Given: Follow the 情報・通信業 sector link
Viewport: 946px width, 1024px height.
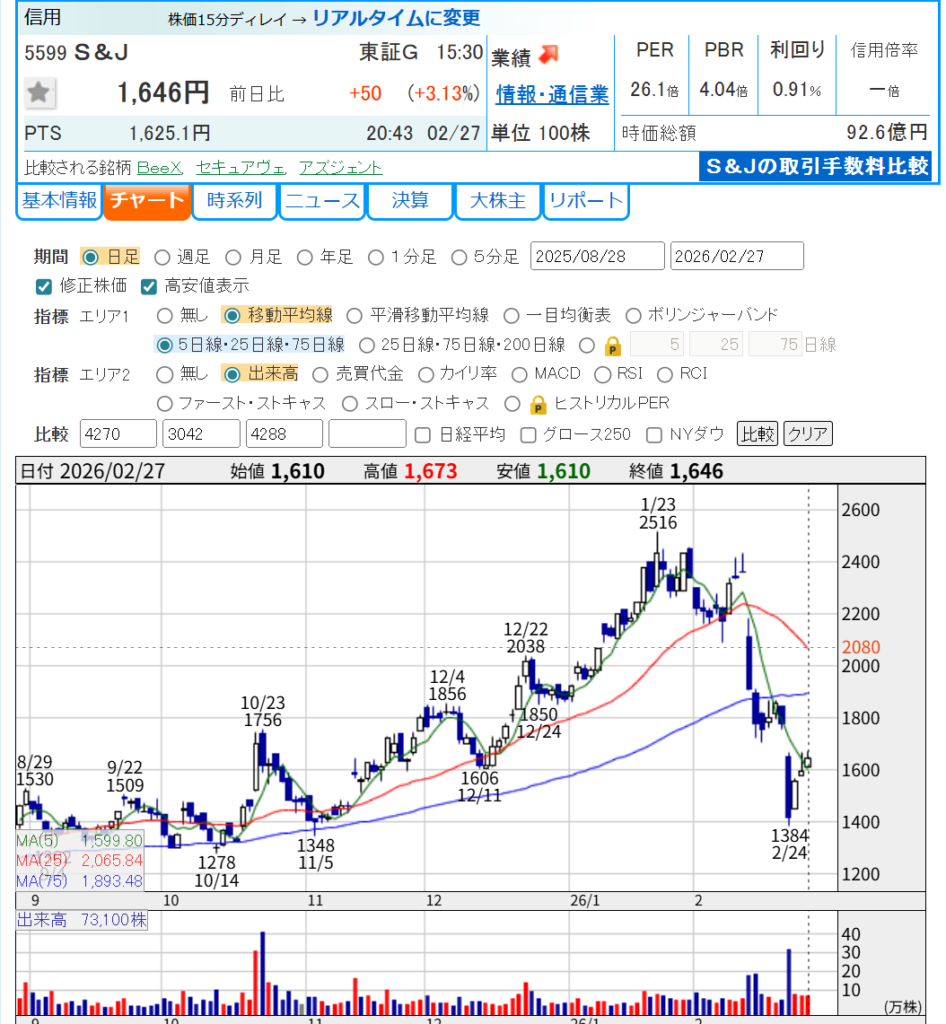Looking at the screenshot, I should pyautogui.click(x=552, y=95).
